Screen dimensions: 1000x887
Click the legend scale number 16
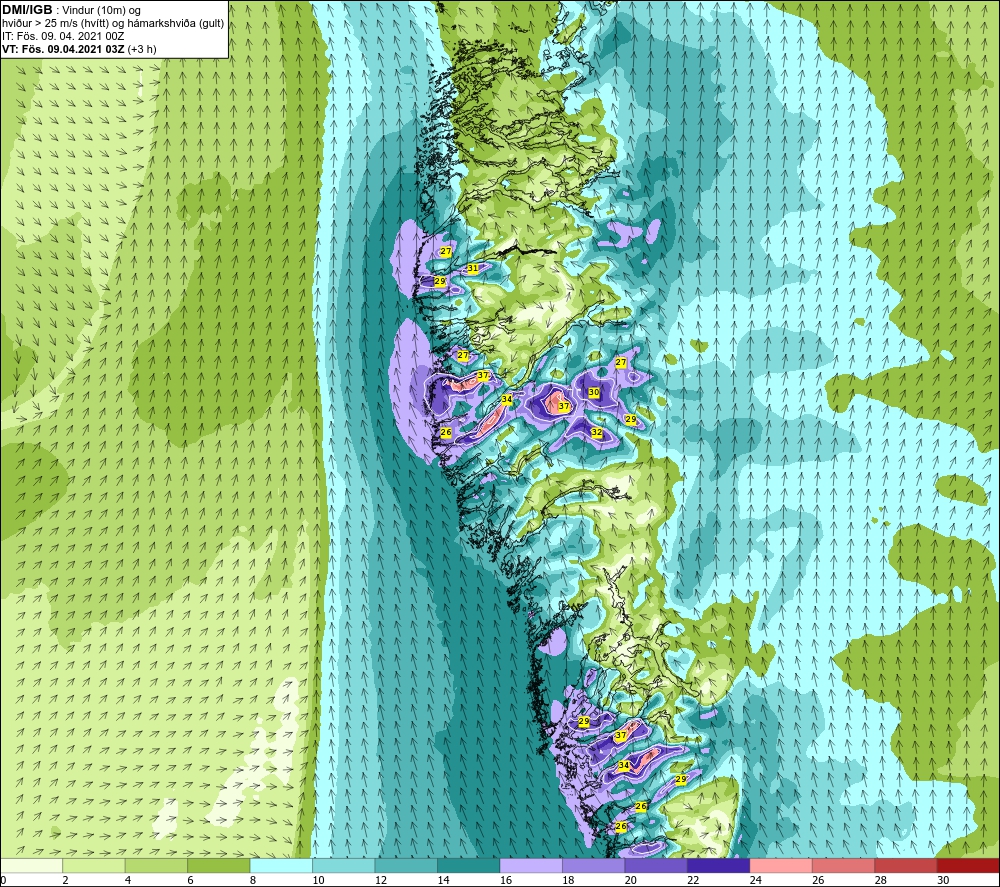506,881
